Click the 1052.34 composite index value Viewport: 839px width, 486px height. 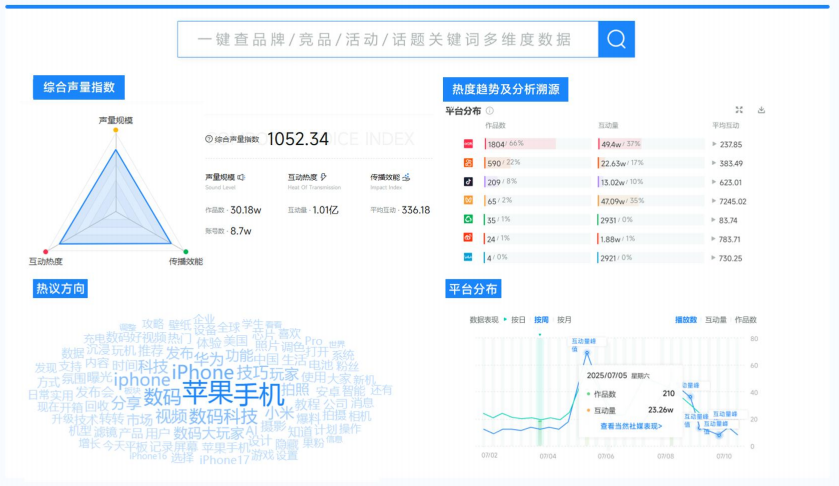(298, 139)
